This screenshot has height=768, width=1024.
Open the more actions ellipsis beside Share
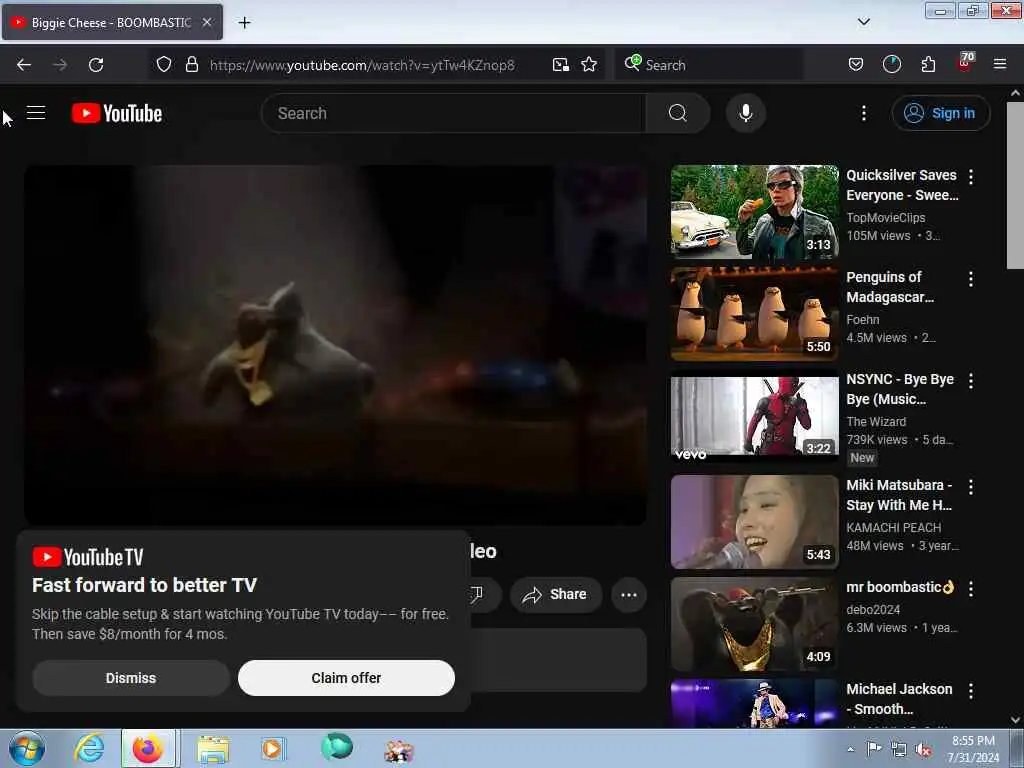629,595
